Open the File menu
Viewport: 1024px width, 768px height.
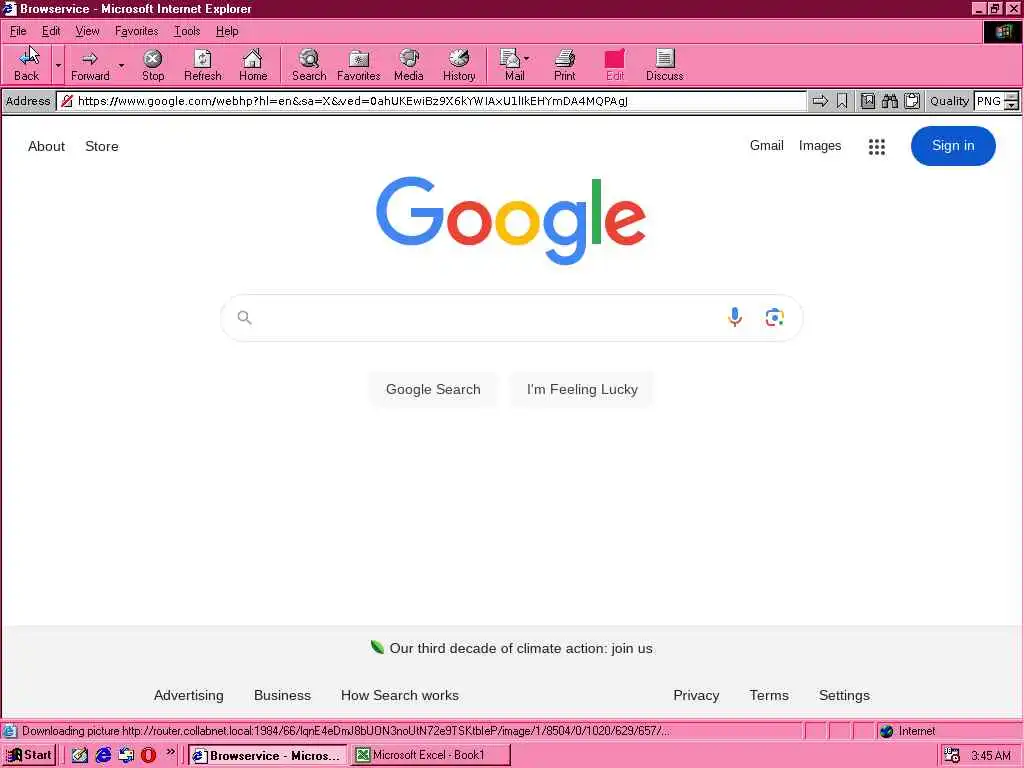coord(18,31)
